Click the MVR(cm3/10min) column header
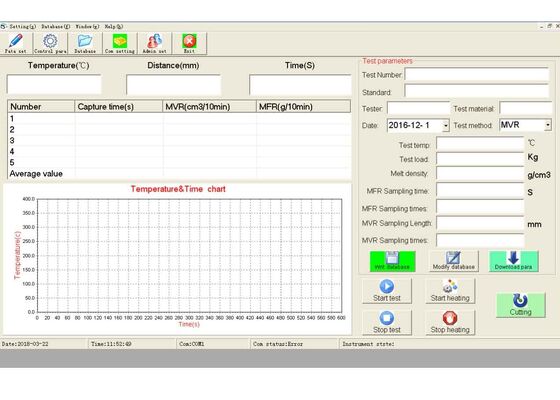The height and width of the screenshot is (400, 560). pos(210,106)
